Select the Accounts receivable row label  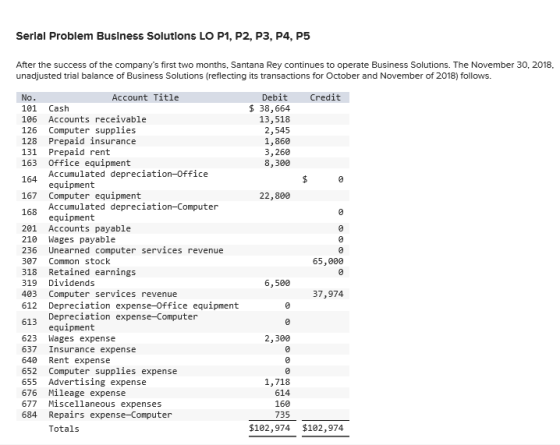[97, 119]
